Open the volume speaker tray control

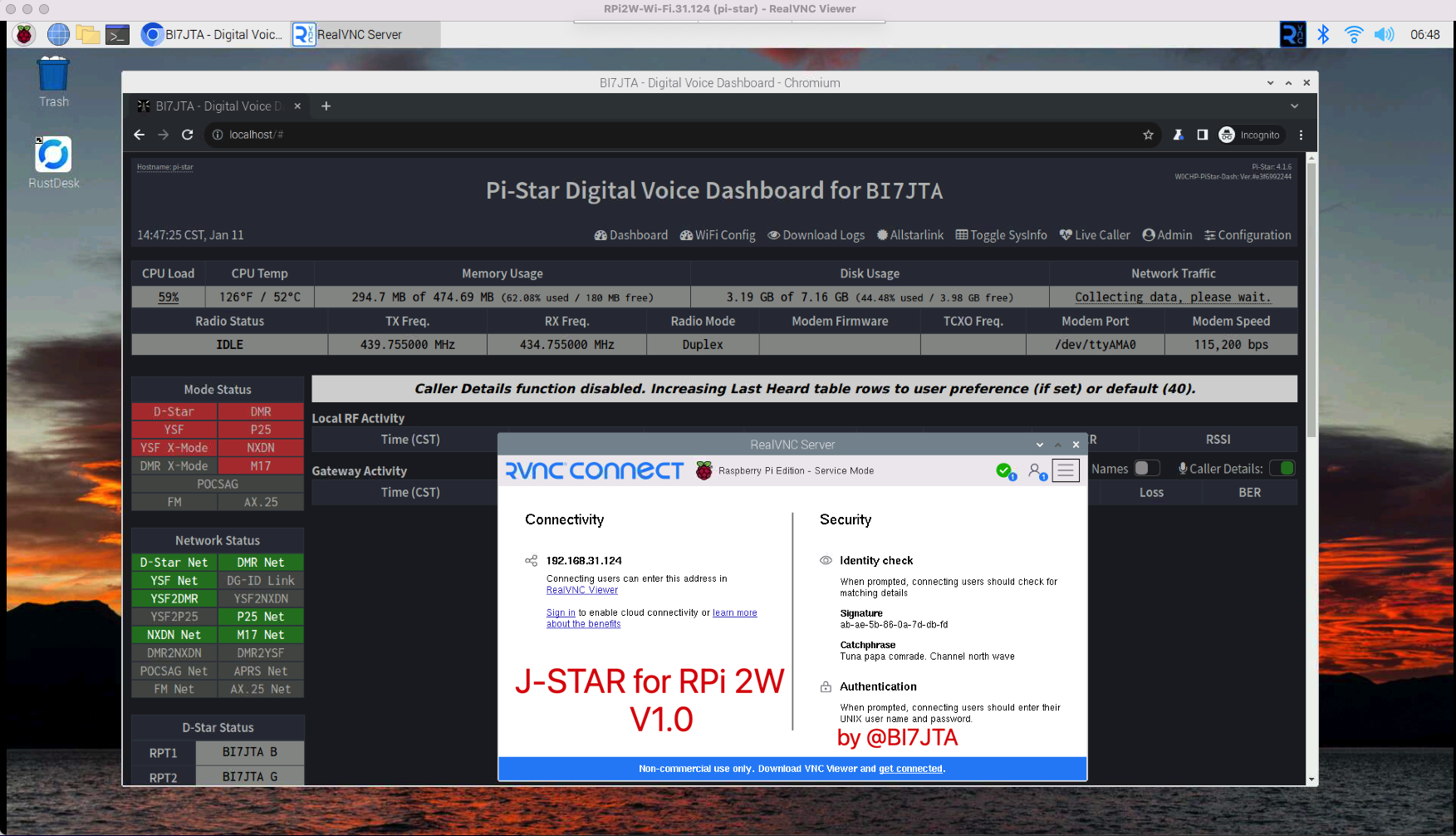click(1384, 34)
